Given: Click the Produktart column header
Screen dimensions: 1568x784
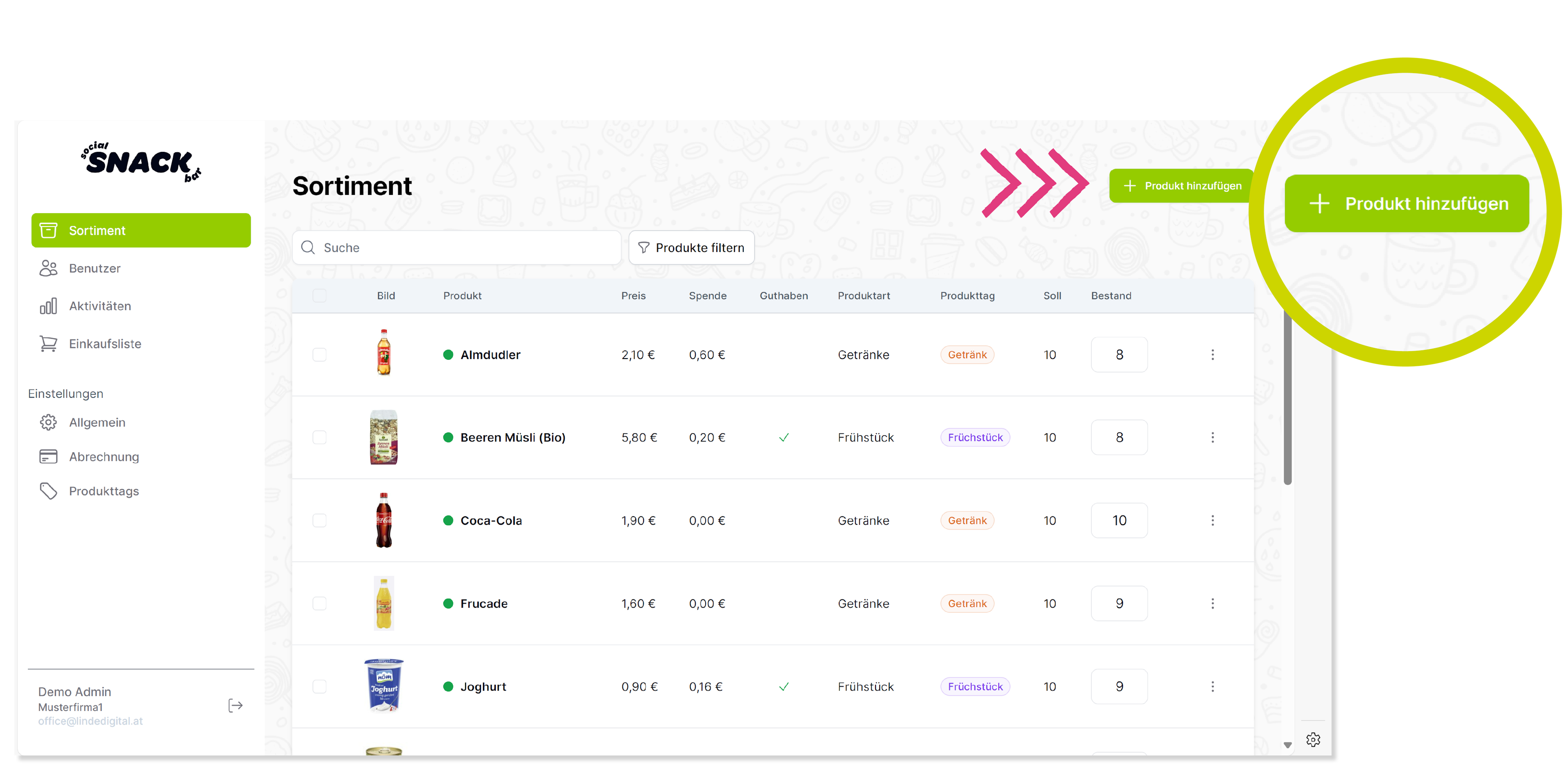Looking at the screenshot, I should tap(864, 295).
